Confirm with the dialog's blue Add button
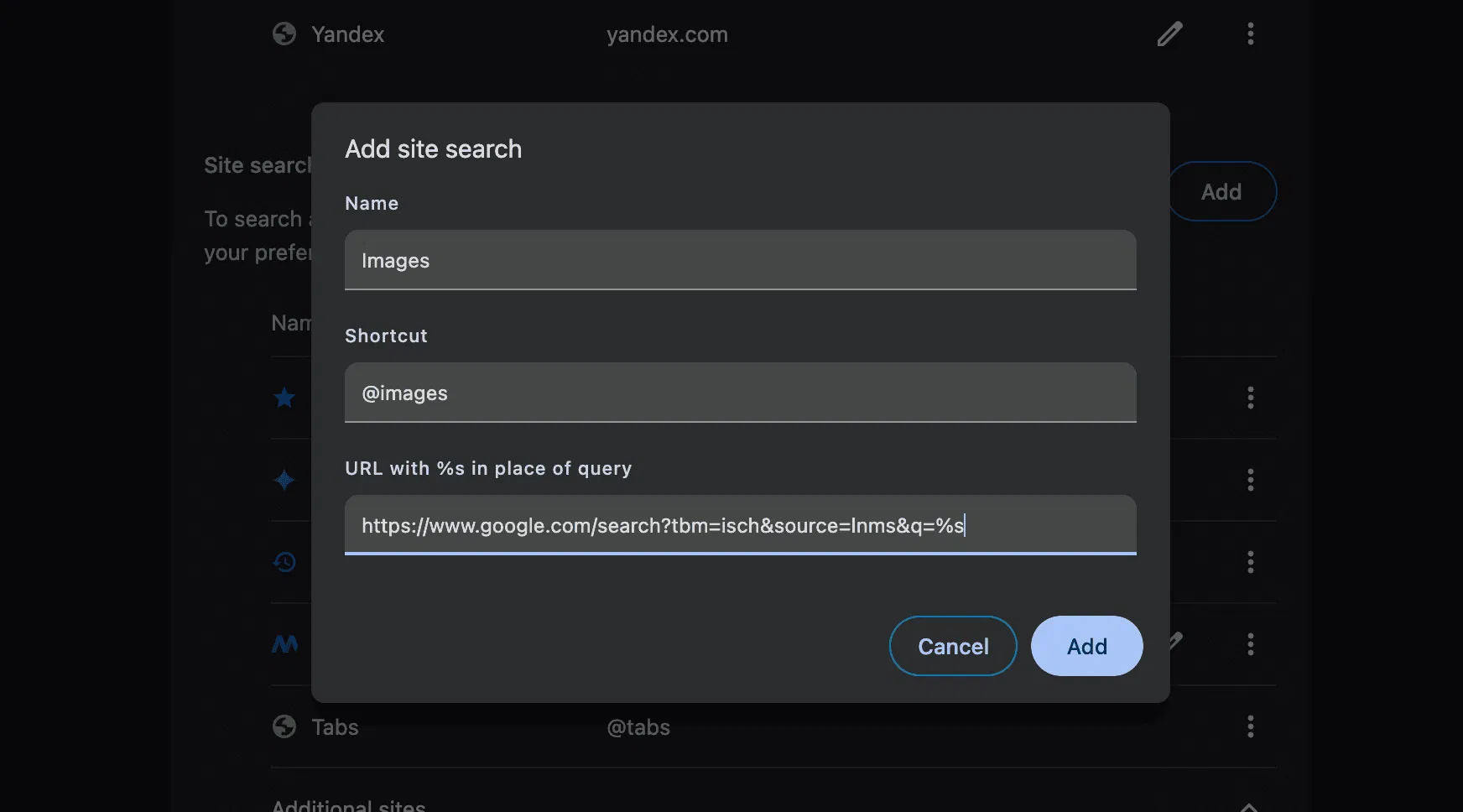The height and width of the screenshot is (812, 1463). pos(1086,646)
